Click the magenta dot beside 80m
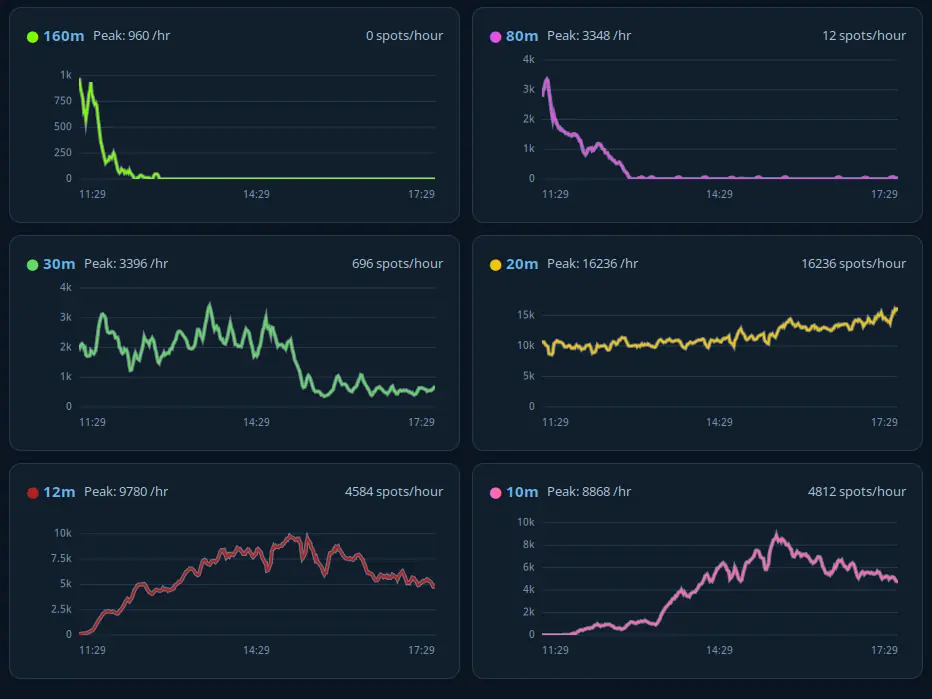 (x=495, y=37)
